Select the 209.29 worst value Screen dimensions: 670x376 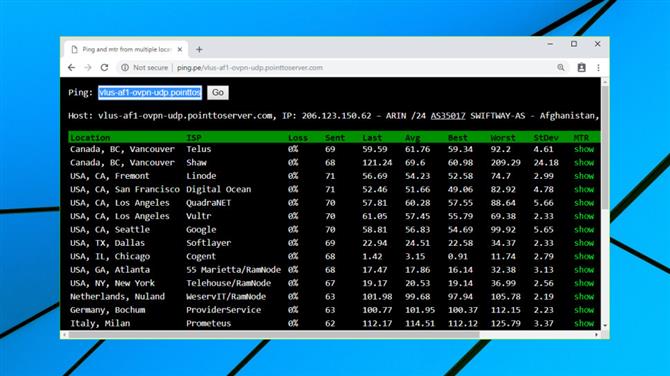coord(505,162)
